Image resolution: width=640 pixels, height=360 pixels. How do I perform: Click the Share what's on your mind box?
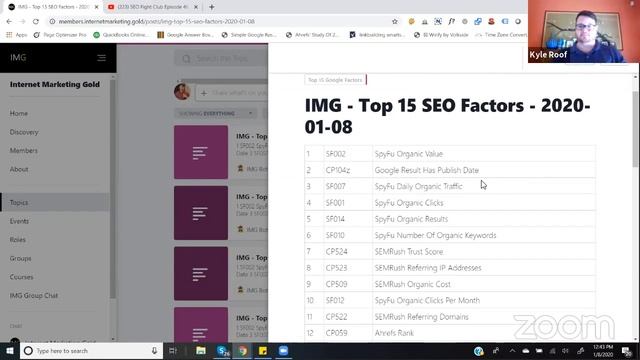tap(232, 93)
